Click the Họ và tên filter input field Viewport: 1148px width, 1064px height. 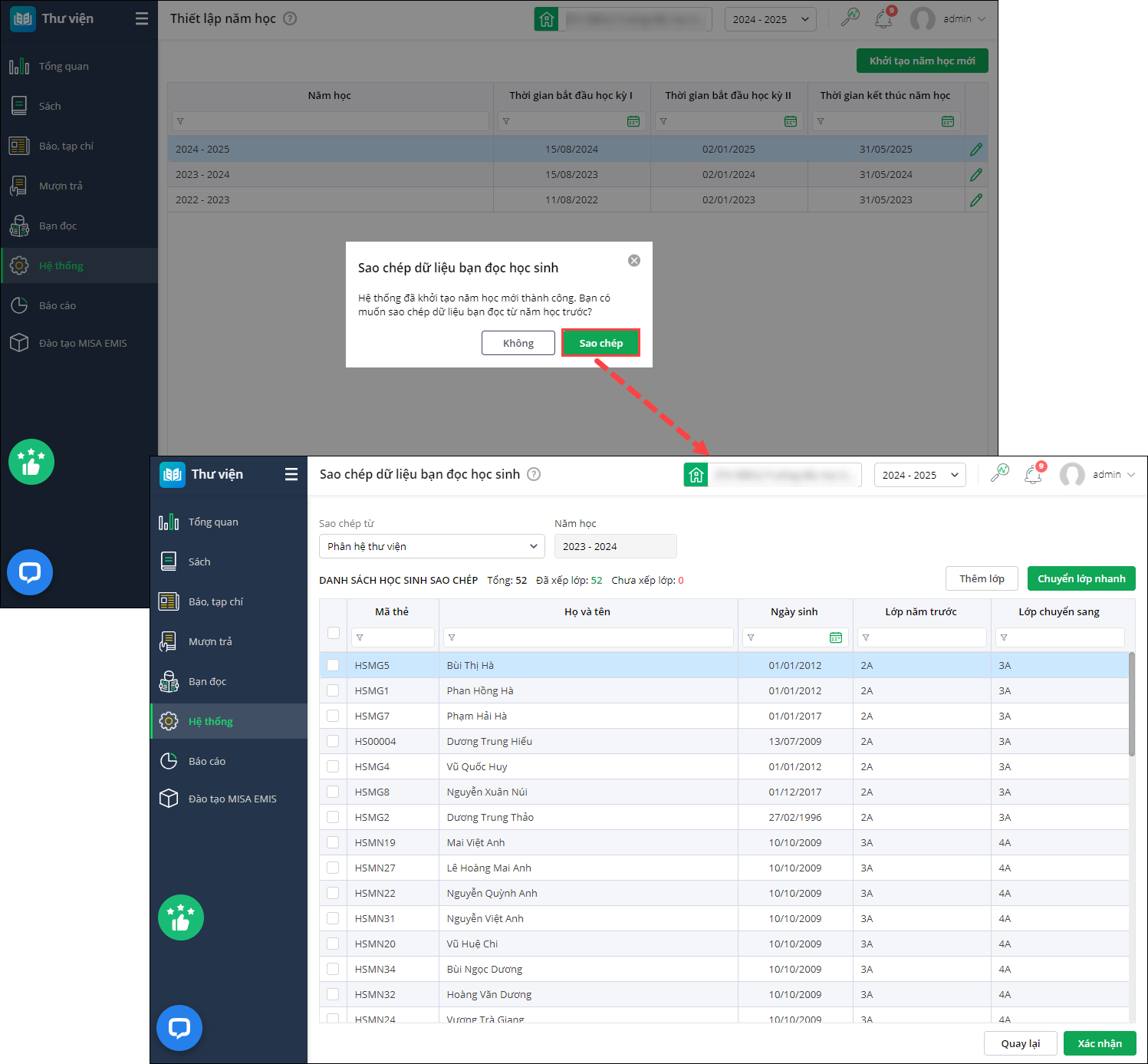[588, 637]
